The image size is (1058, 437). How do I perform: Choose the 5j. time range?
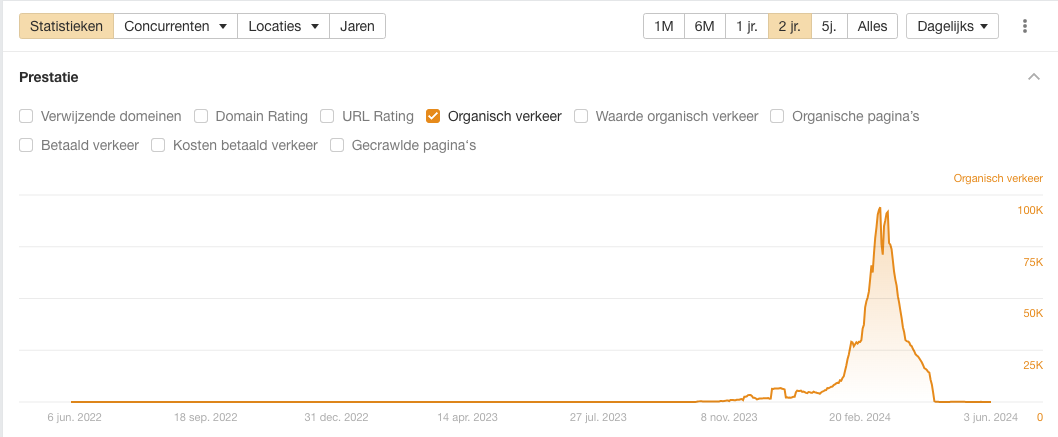(829, 26)
